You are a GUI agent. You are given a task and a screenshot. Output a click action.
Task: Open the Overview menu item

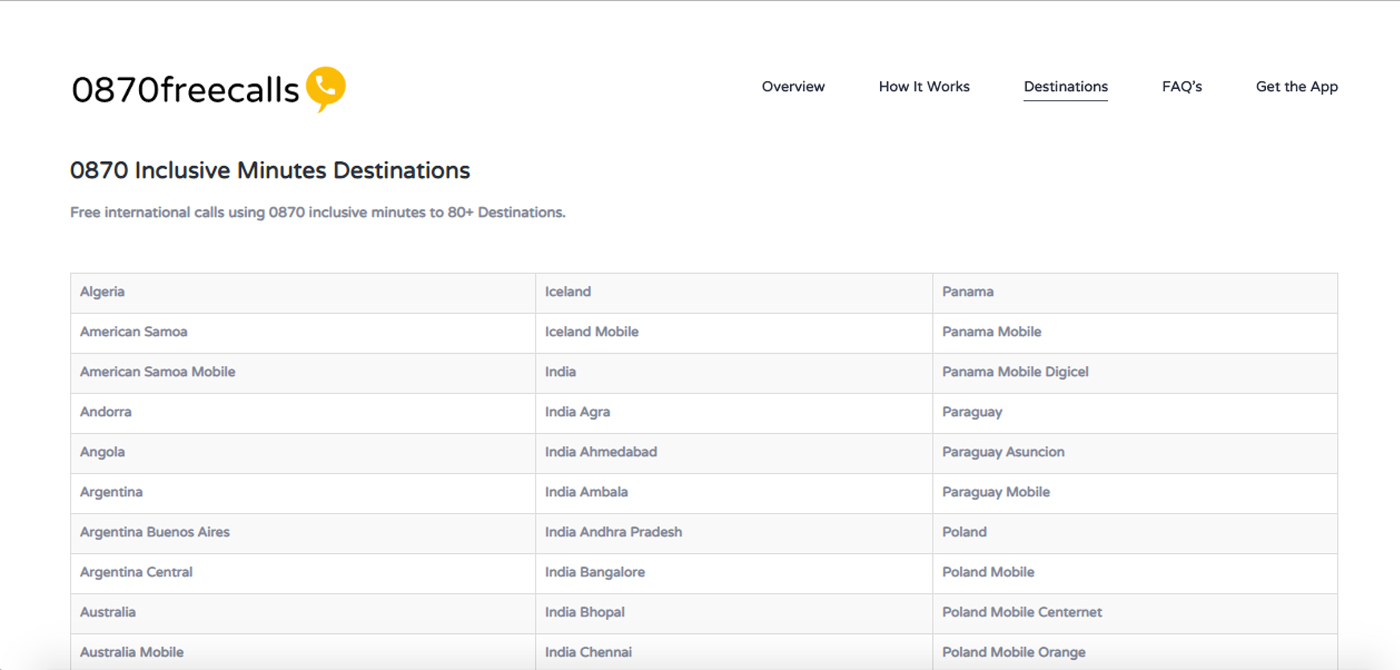[793, 86]
